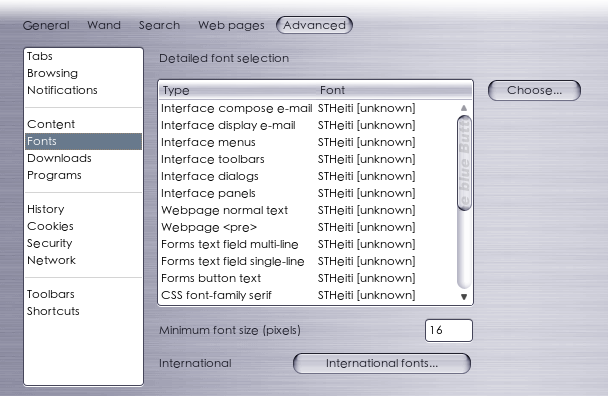Switch to the General tab
Viewport: 608px width, 396px height.
[x=46, y=26]
